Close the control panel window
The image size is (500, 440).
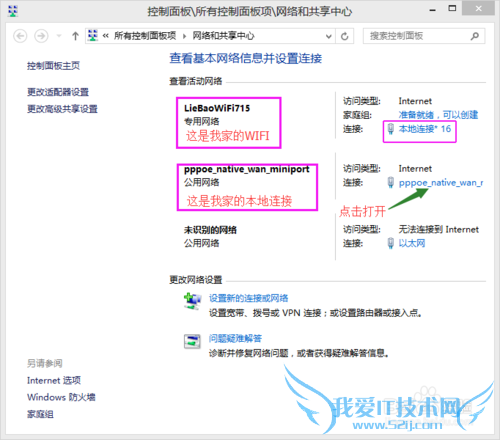(x=478, y=9)
